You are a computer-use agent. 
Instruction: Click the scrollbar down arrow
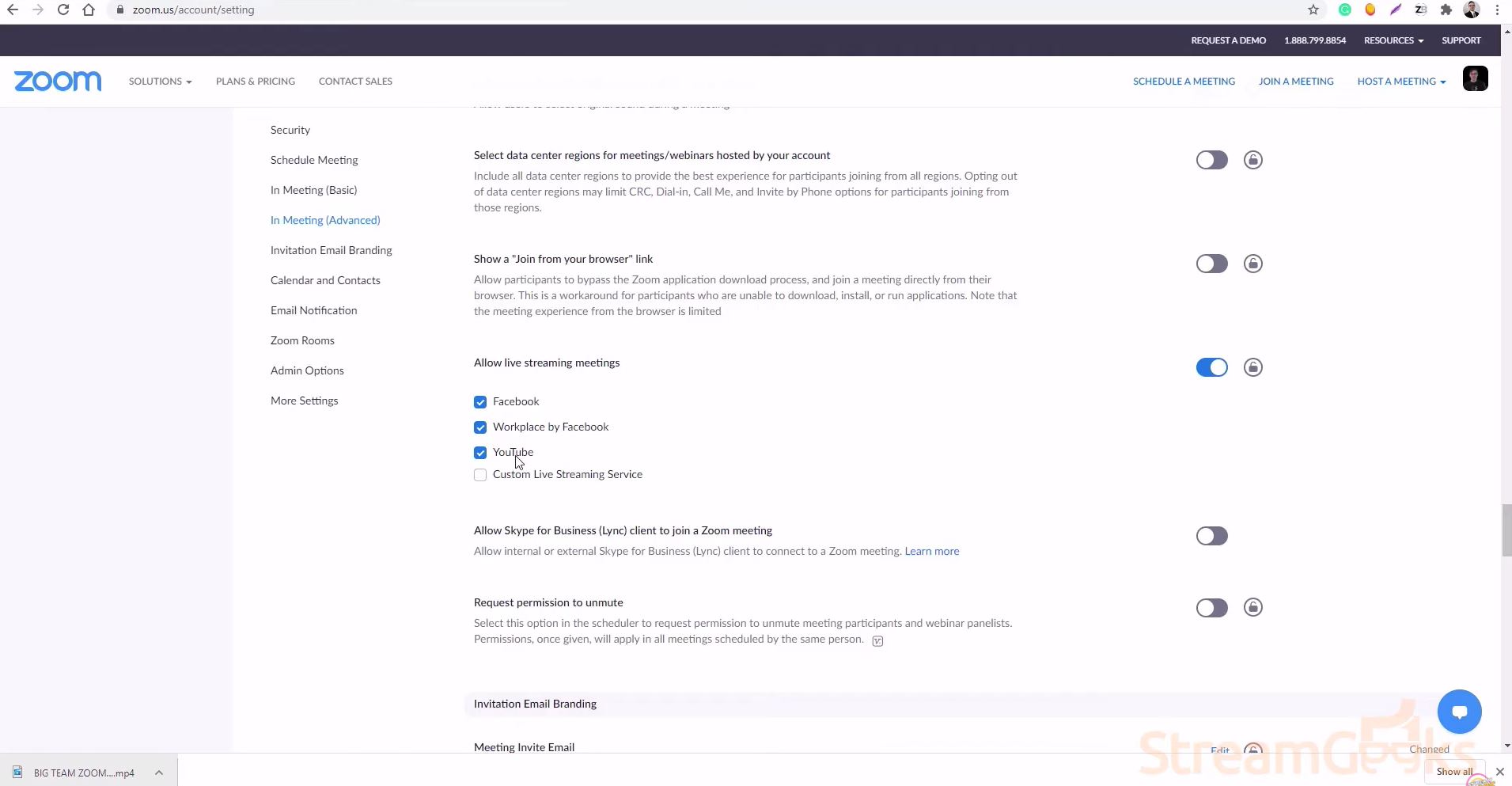(x=1506, y=746)
